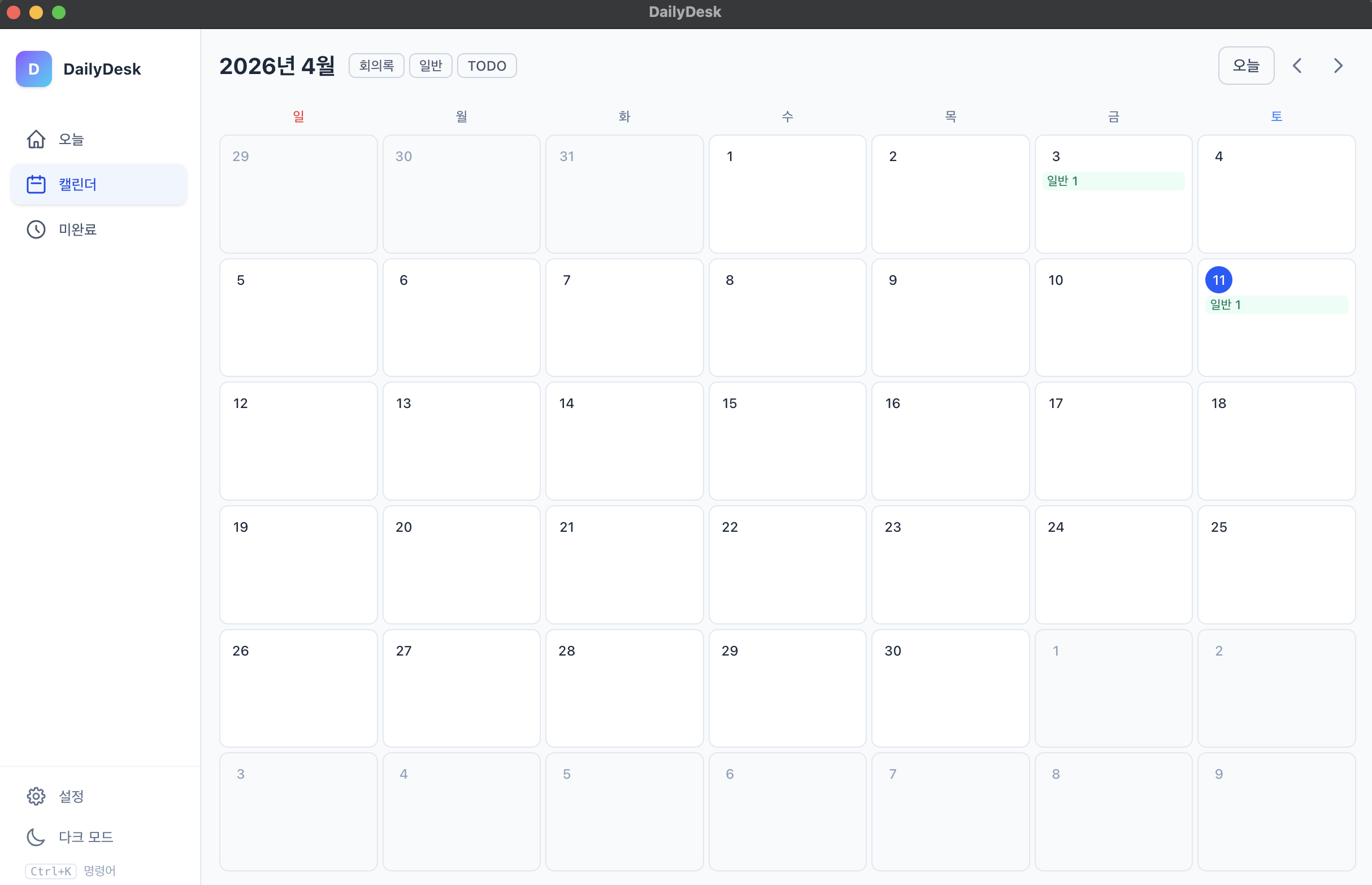Select the April 15 day cell
This screenshot has height=885, width=1372.
tap(787, 441)
